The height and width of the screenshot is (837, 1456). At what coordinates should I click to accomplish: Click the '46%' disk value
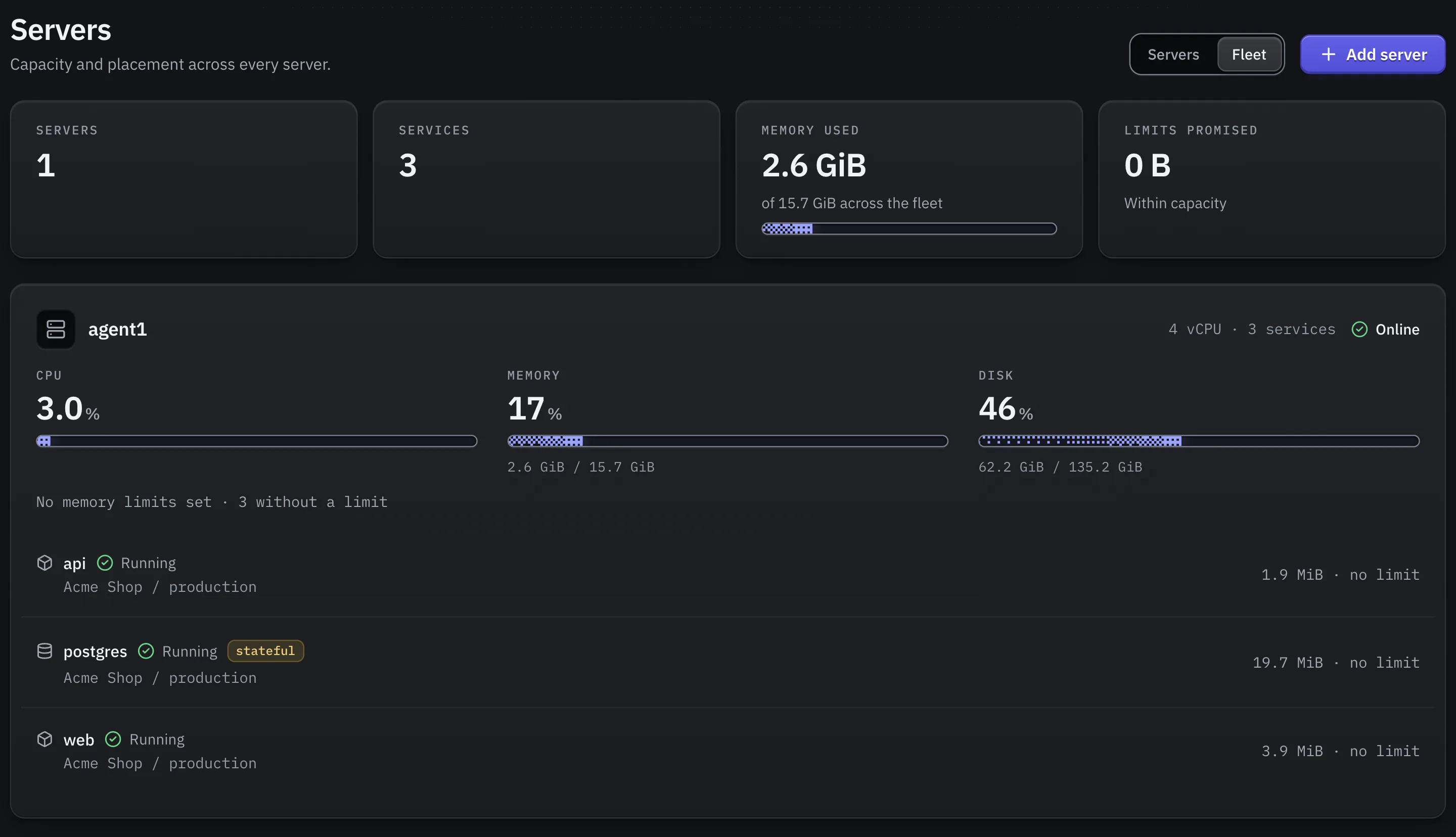1006,409
